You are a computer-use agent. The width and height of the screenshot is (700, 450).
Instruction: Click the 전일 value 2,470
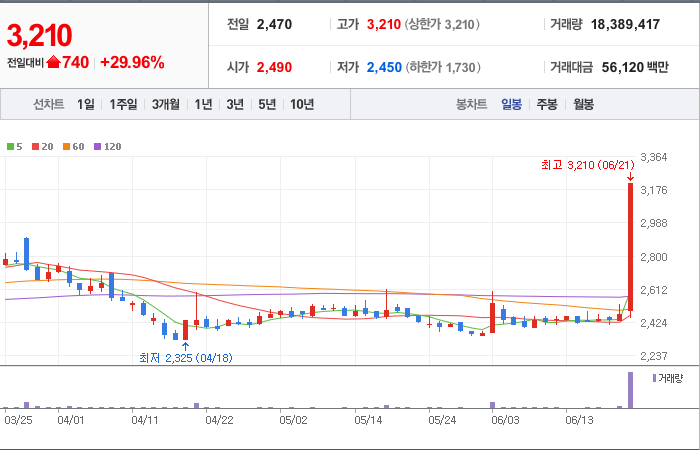pos(274,24)
